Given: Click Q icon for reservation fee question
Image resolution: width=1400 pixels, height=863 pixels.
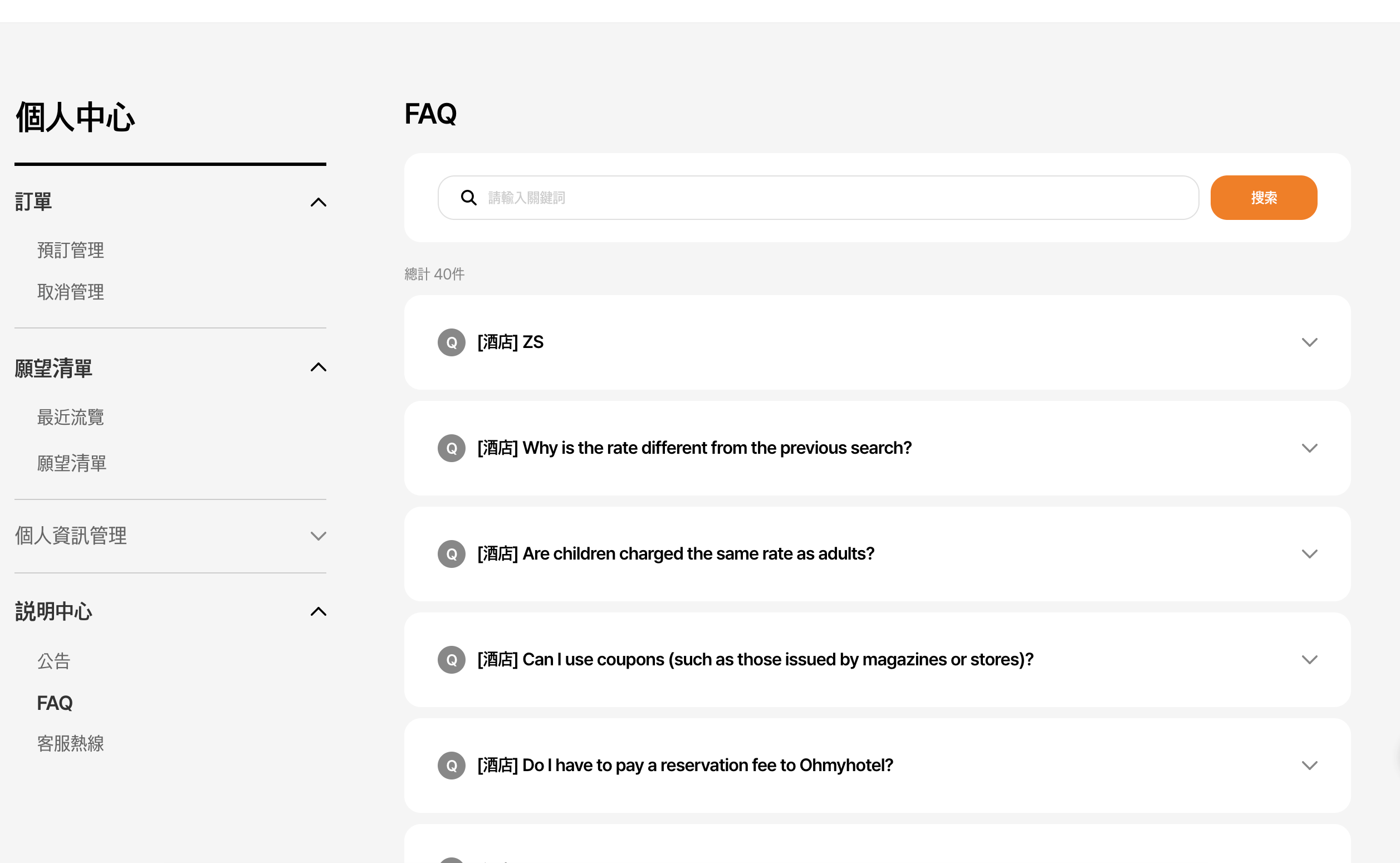Looking at the screenshot, I should click(452, 766).
